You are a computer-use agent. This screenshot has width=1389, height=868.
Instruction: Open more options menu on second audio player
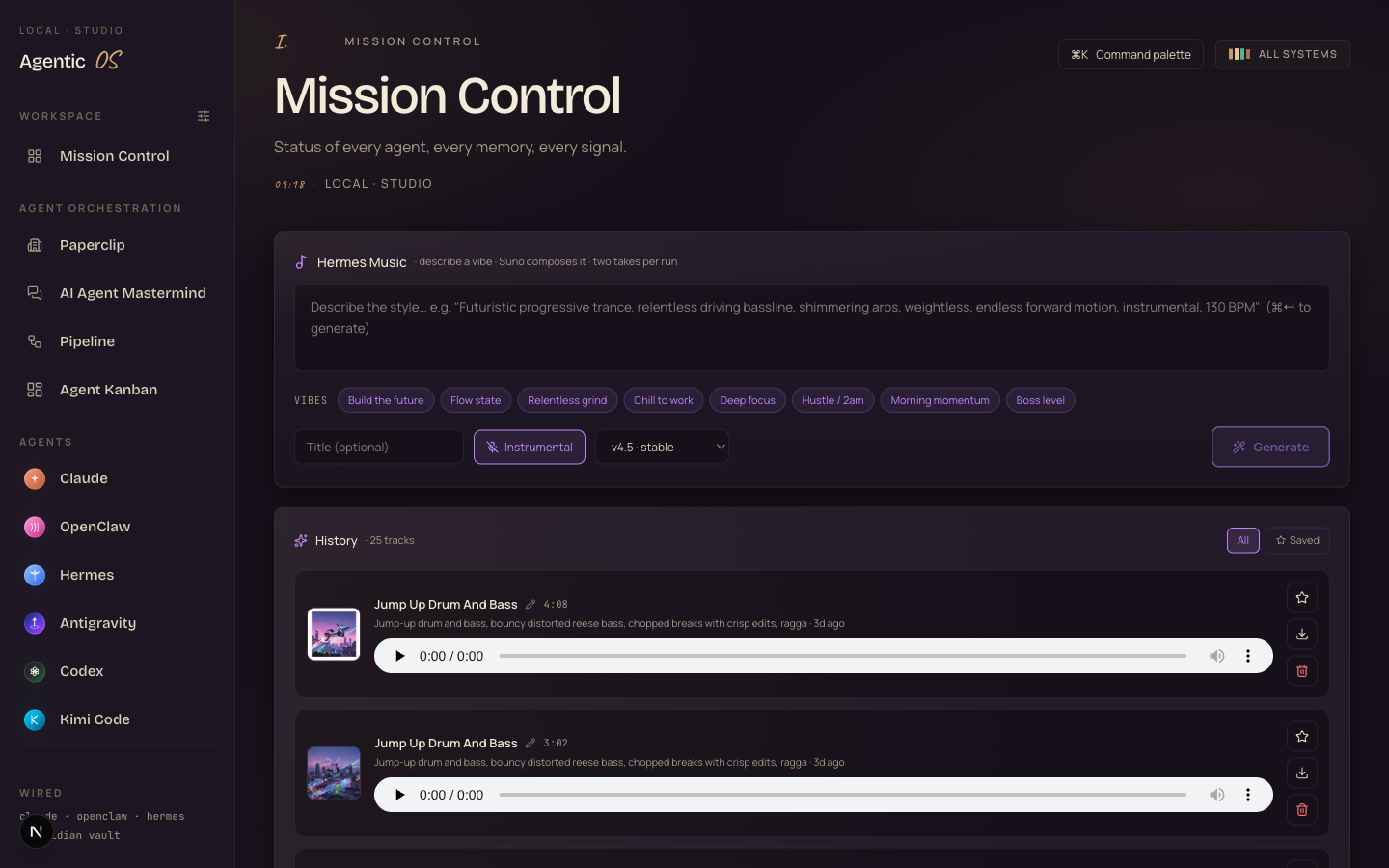[x=1248, y=795]
